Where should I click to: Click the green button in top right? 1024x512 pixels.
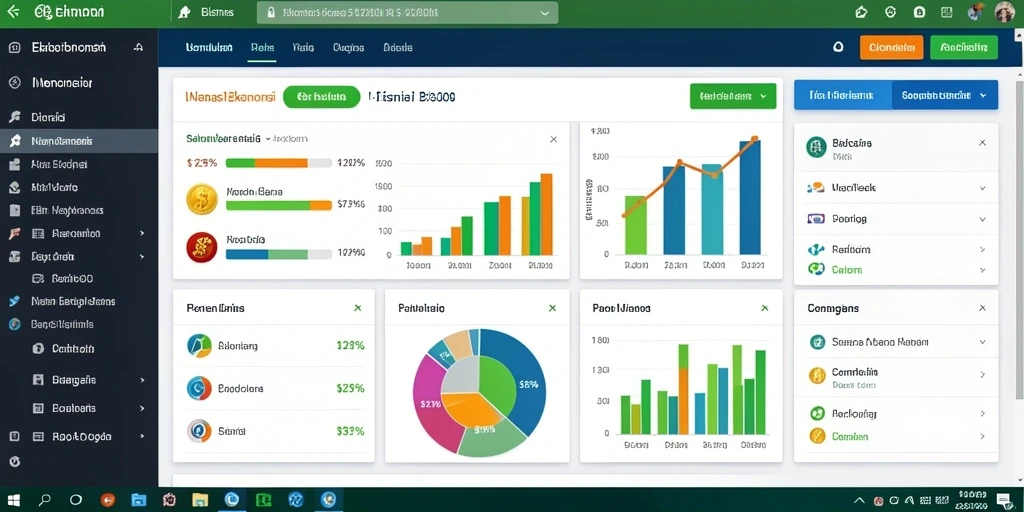(963, 48)
